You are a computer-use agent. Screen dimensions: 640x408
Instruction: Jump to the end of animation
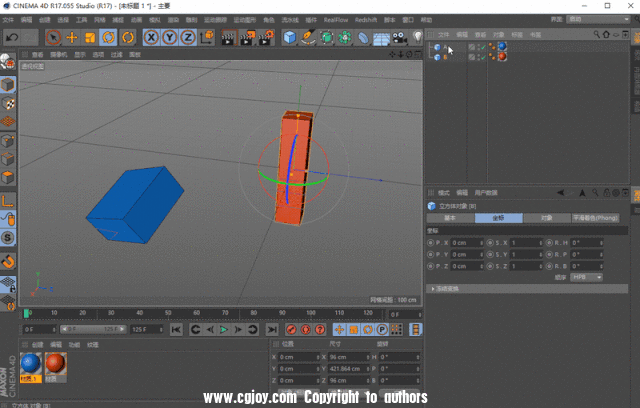(x=272, y=330)
